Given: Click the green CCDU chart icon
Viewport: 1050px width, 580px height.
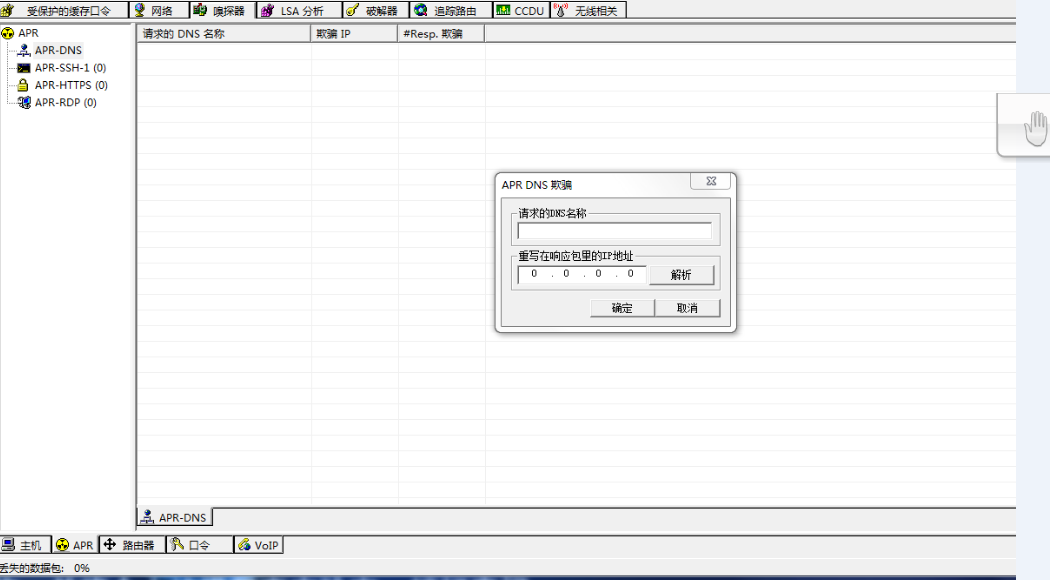Looking at the screenshot, I should click(x=503, y=9).
